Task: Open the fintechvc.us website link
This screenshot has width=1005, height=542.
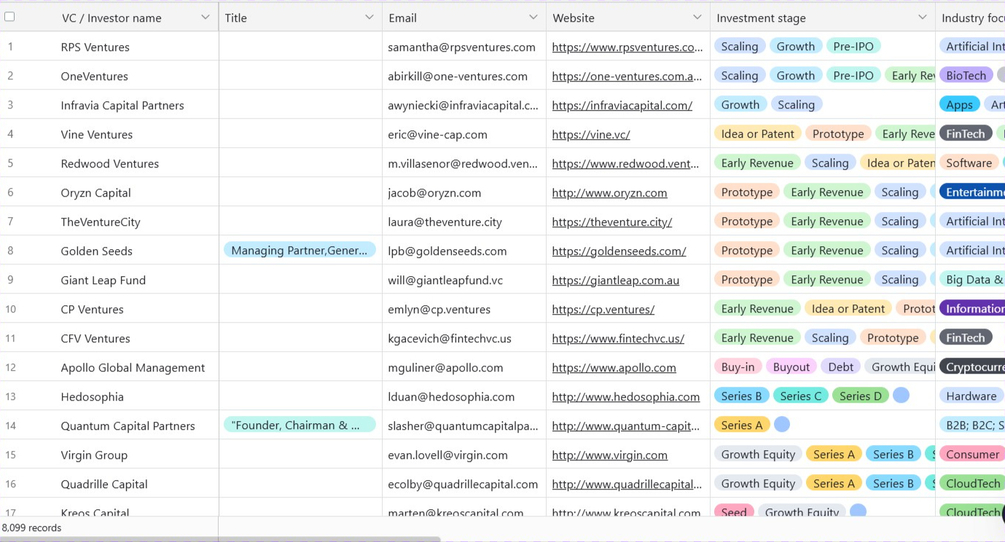Action: point(618,339)
